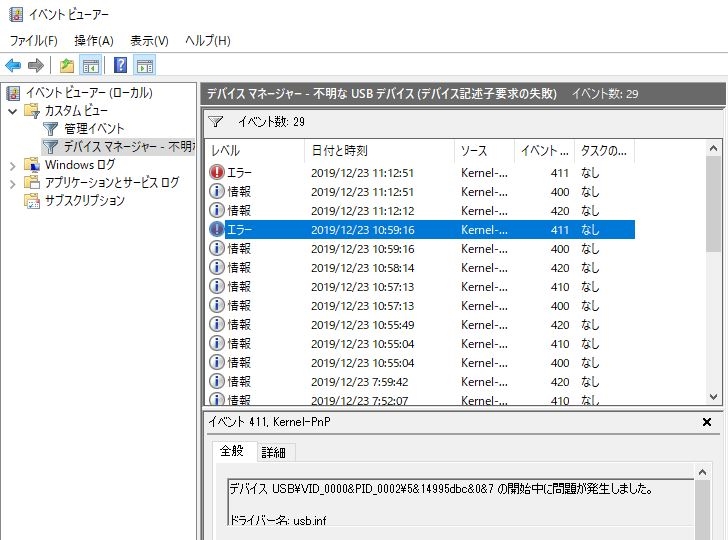The width and height of the screenshot is (728, 540).
Task: Click the event list scrollbar down arrow
Action: coord(714,397)
